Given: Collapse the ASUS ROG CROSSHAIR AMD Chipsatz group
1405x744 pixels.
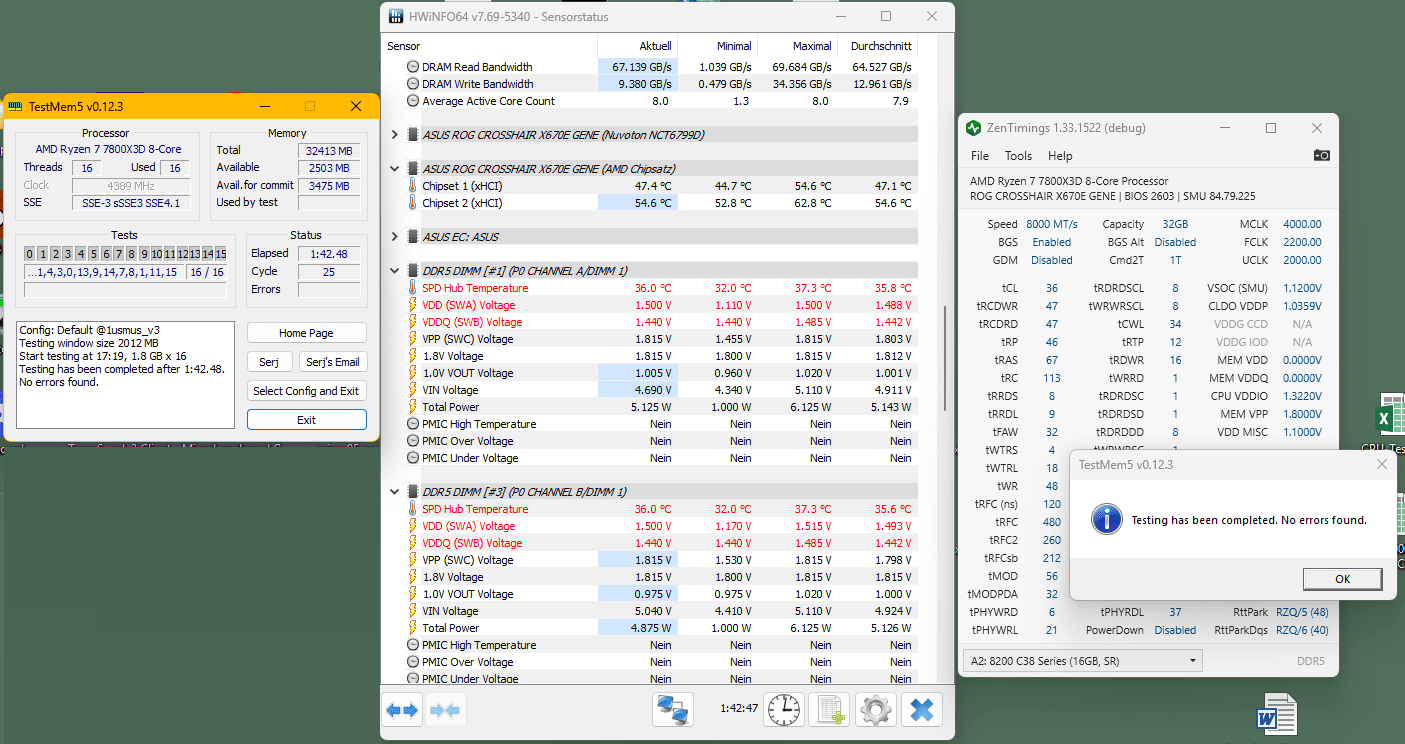Looking at the screenshot, I should pyautogui.click(x=395, y=169).
